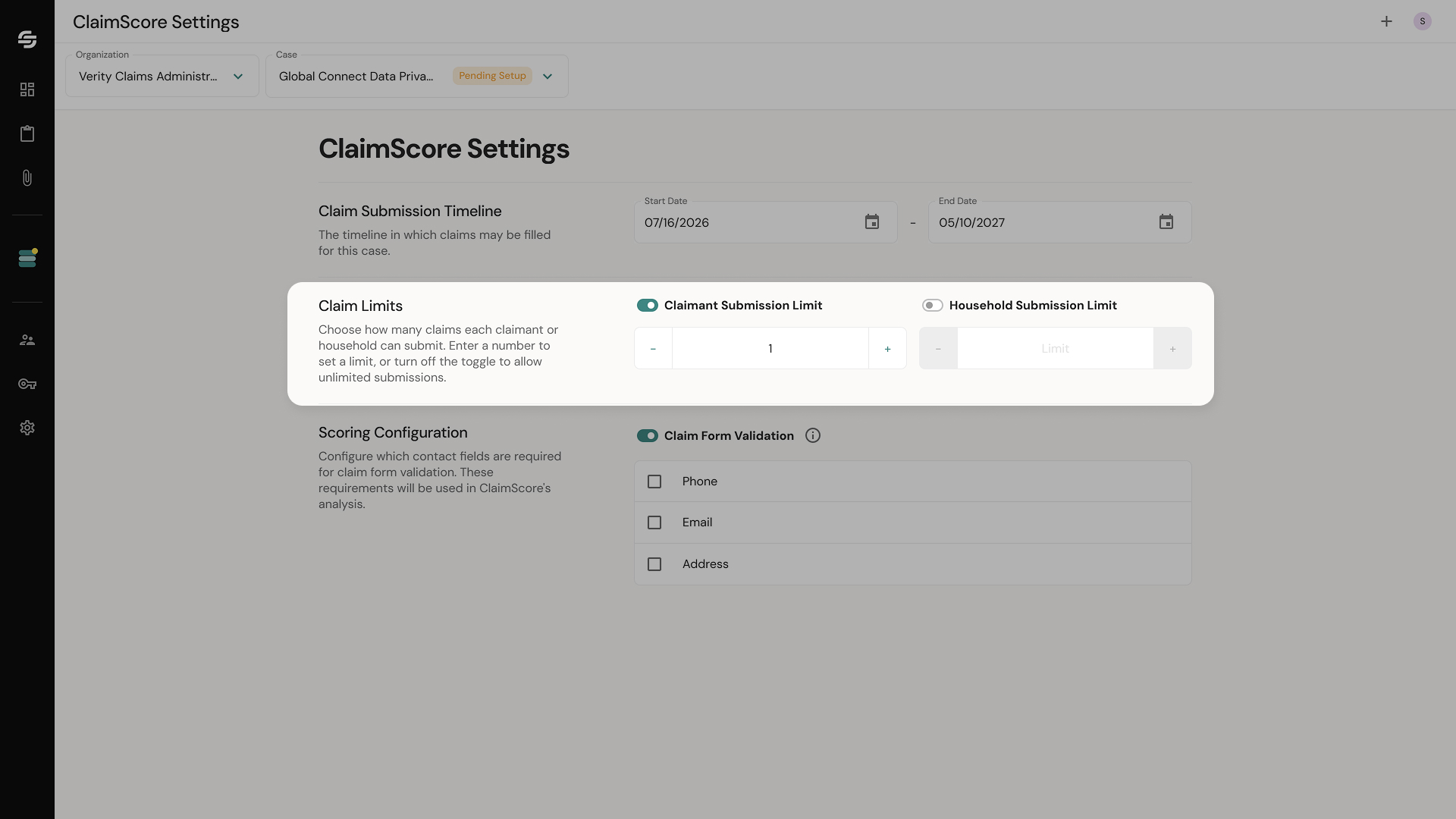Open the users group icon in sidebar
The height and width of the screenshot is (819, 1456).
(x=27, y=340)
